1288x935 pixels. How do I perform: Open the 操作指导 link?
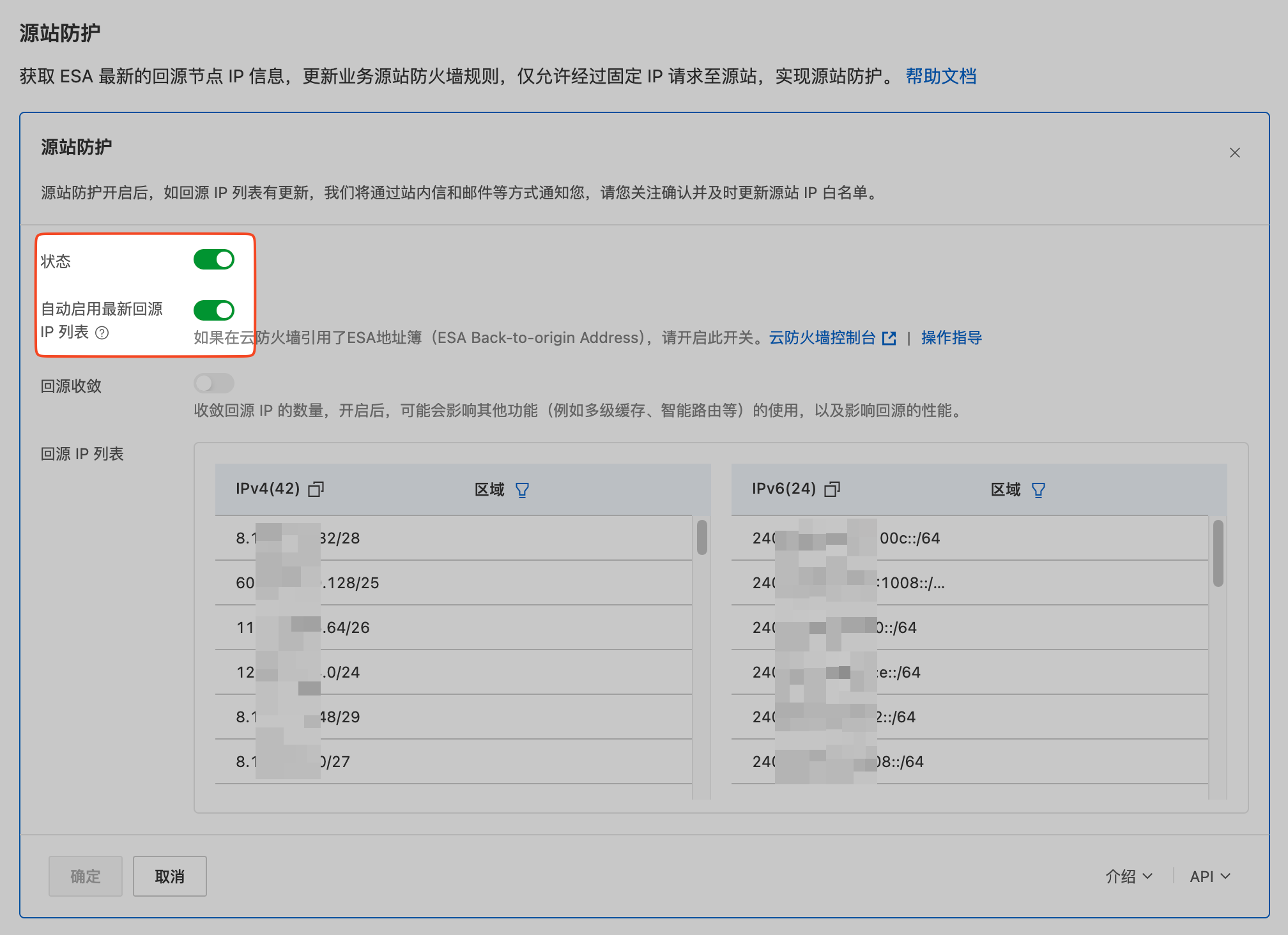pyautogui.click(x=951, y=337)
